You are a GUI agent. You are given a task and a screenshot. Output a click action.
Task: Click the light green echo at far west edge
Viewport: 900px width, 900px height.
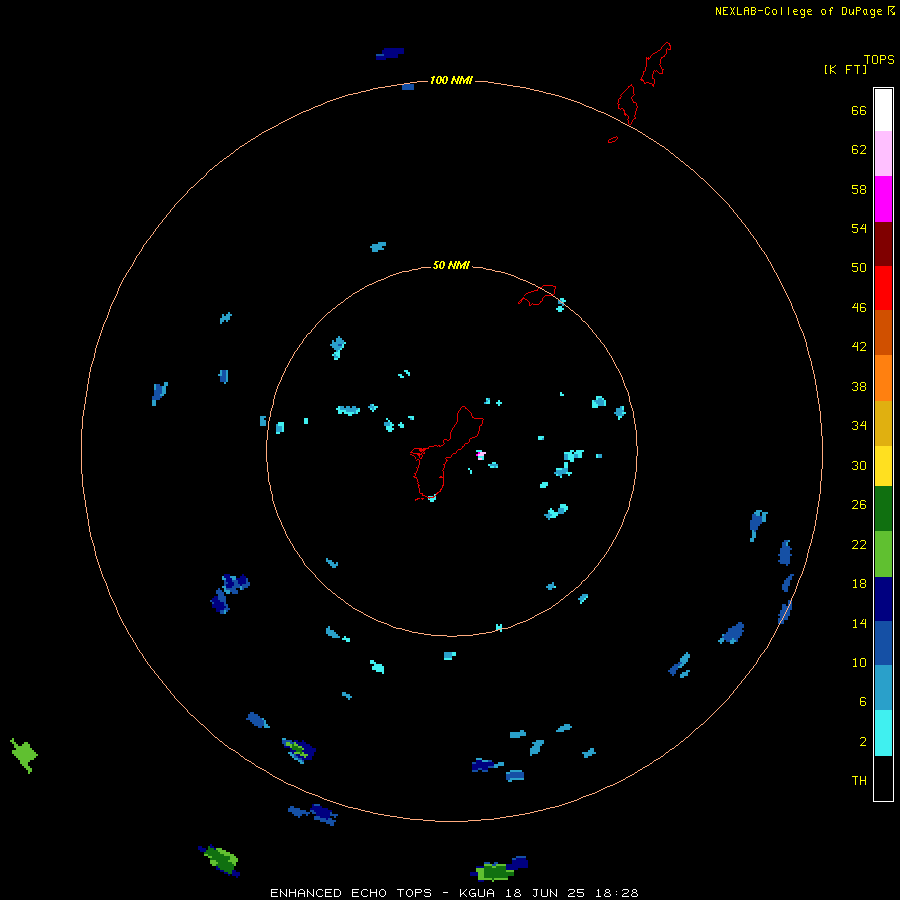pos(24,755)
